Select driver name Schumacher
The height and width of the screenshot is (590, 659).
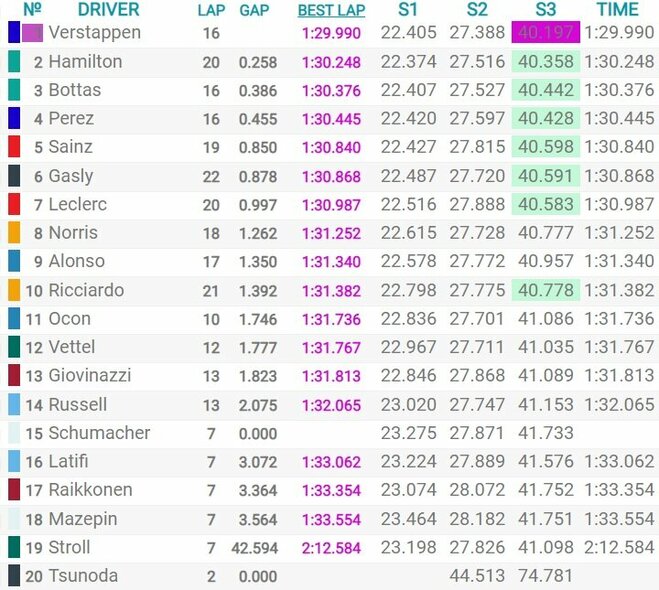[x=99, y=433]
